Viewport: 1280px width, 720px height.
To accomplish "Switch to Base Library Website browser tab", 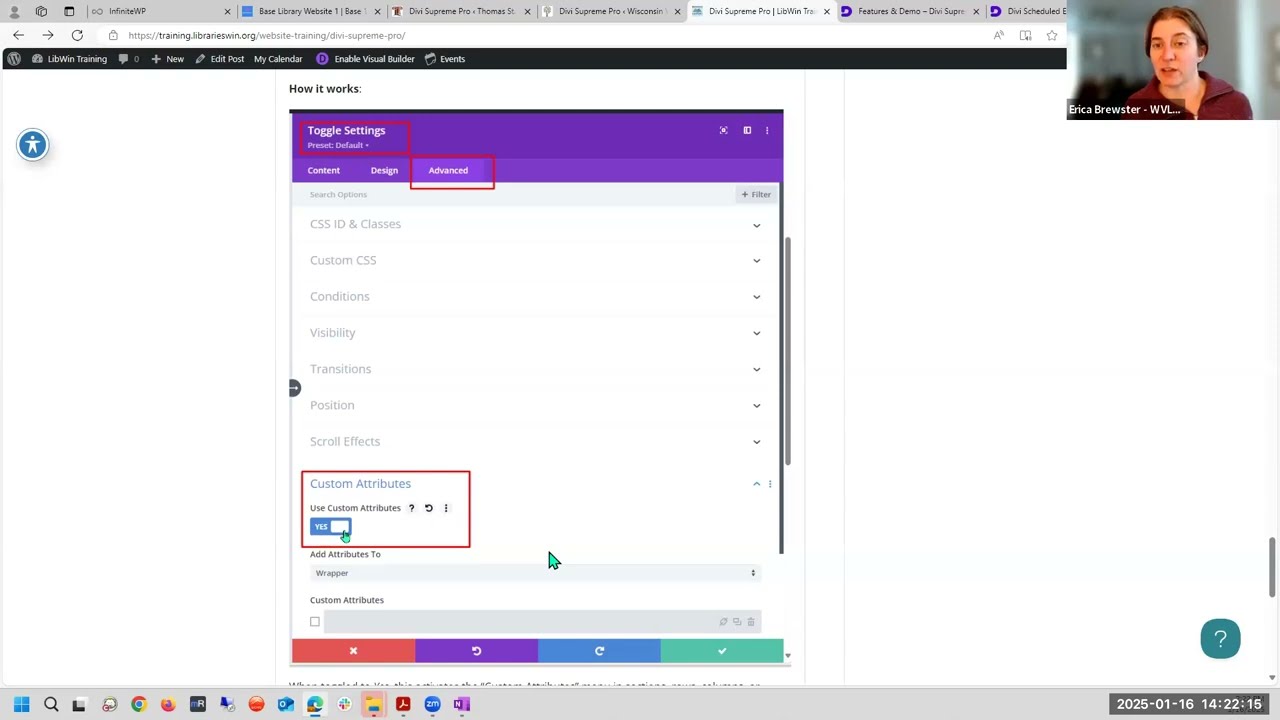I will [x=310, y=11].
